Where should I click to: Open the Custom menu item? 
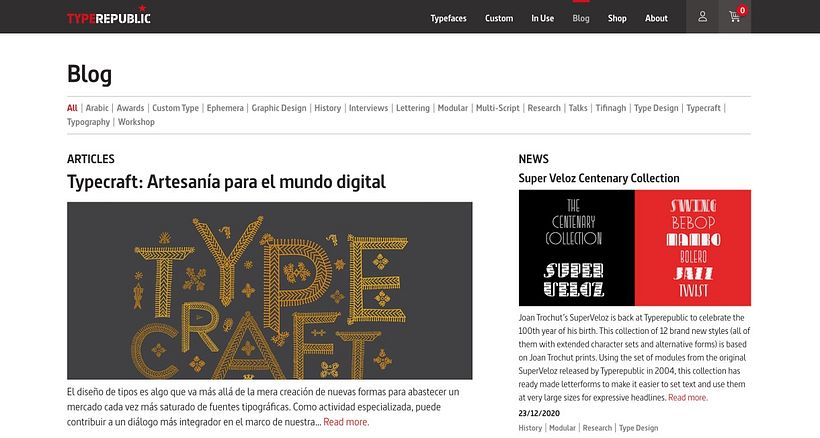499,18
